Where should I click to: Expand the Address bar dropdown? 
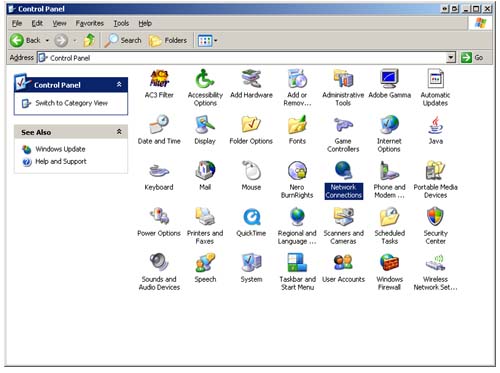451,58
